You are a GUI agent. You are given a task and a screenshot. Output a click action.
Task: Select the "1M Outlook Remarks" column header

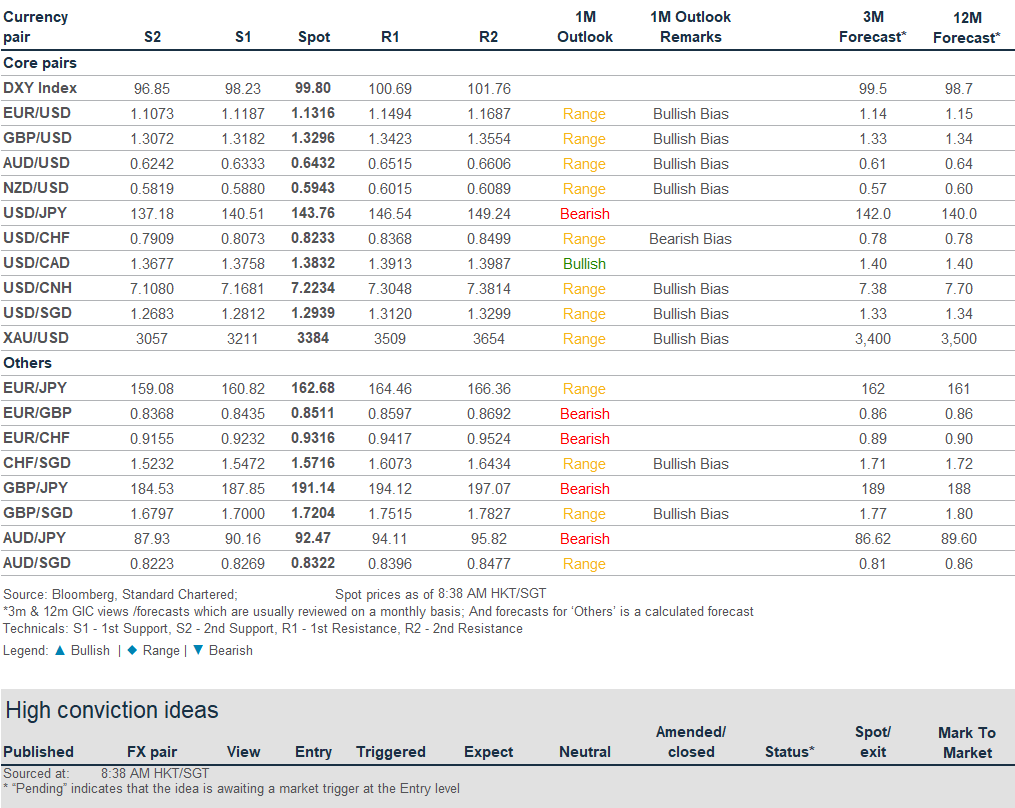tap(691, 27)
